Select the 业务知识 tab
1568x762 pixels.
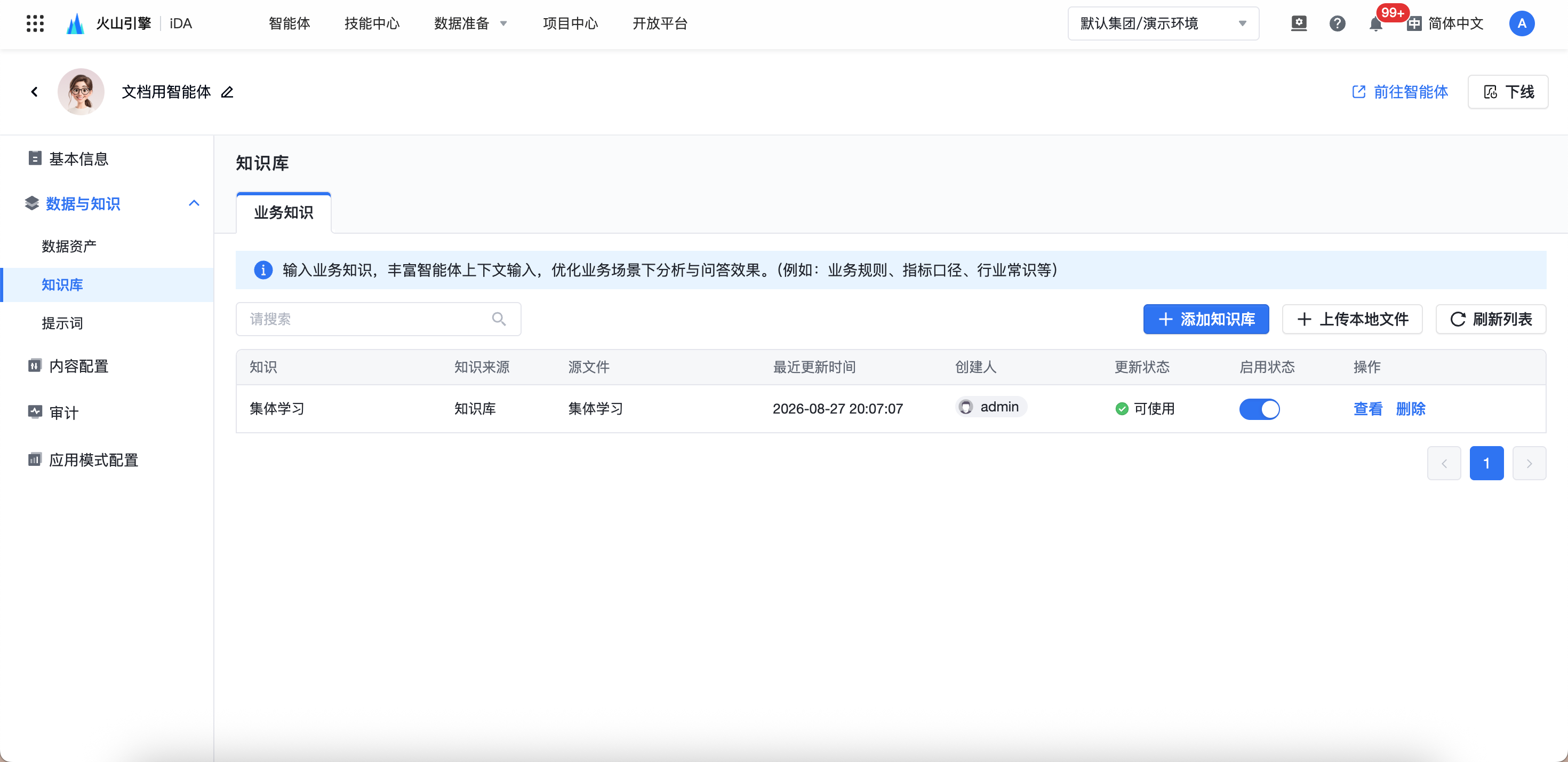[283, 212]
